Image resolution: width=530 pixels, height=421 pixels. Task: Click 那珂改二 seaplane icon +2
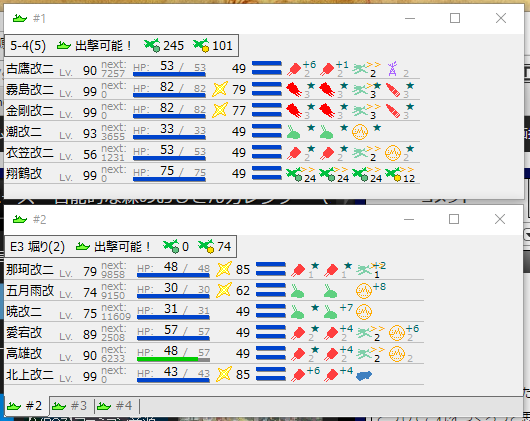[365, 270]
